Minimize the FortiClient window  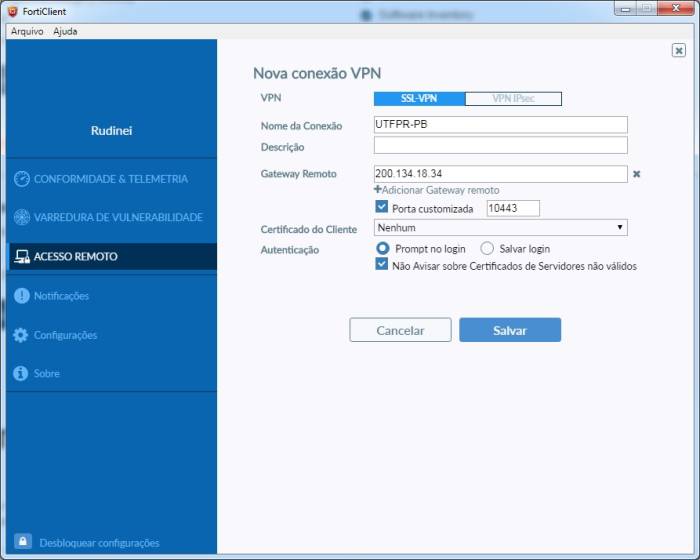(x=625, y=8)
